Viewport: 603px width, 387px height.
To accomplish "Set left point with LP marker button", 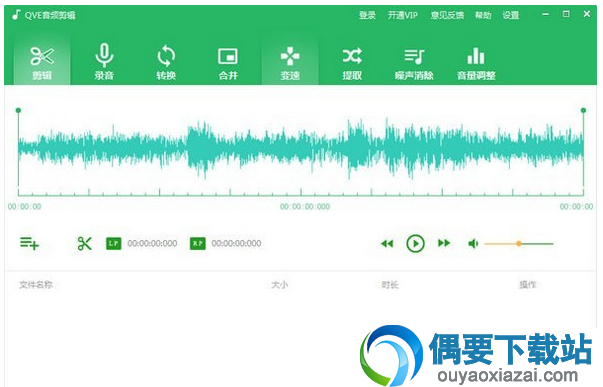I will pos(113,243).
